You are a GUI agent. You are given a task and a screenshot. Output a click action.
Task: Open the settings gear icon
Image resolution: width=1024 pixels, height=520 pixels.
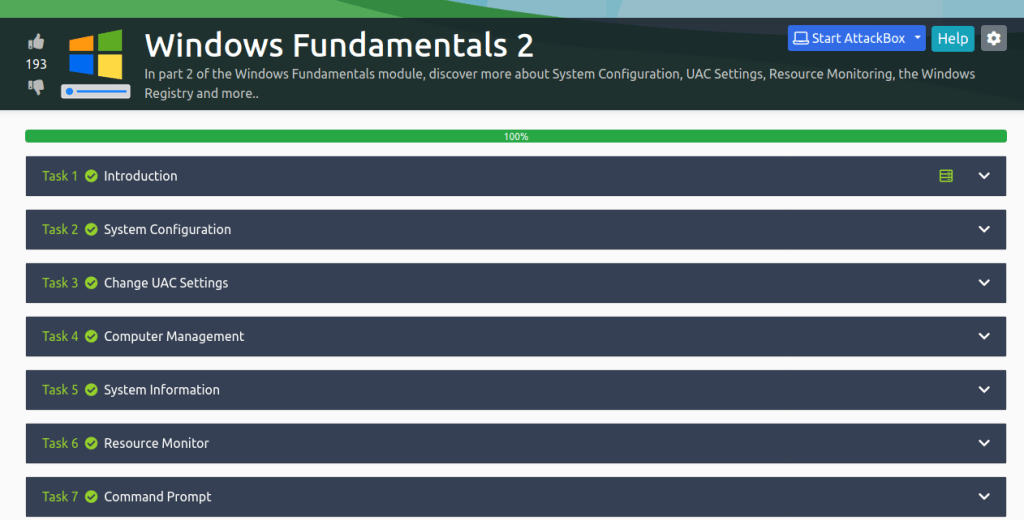pyautogui.click(x=993, y=38)
